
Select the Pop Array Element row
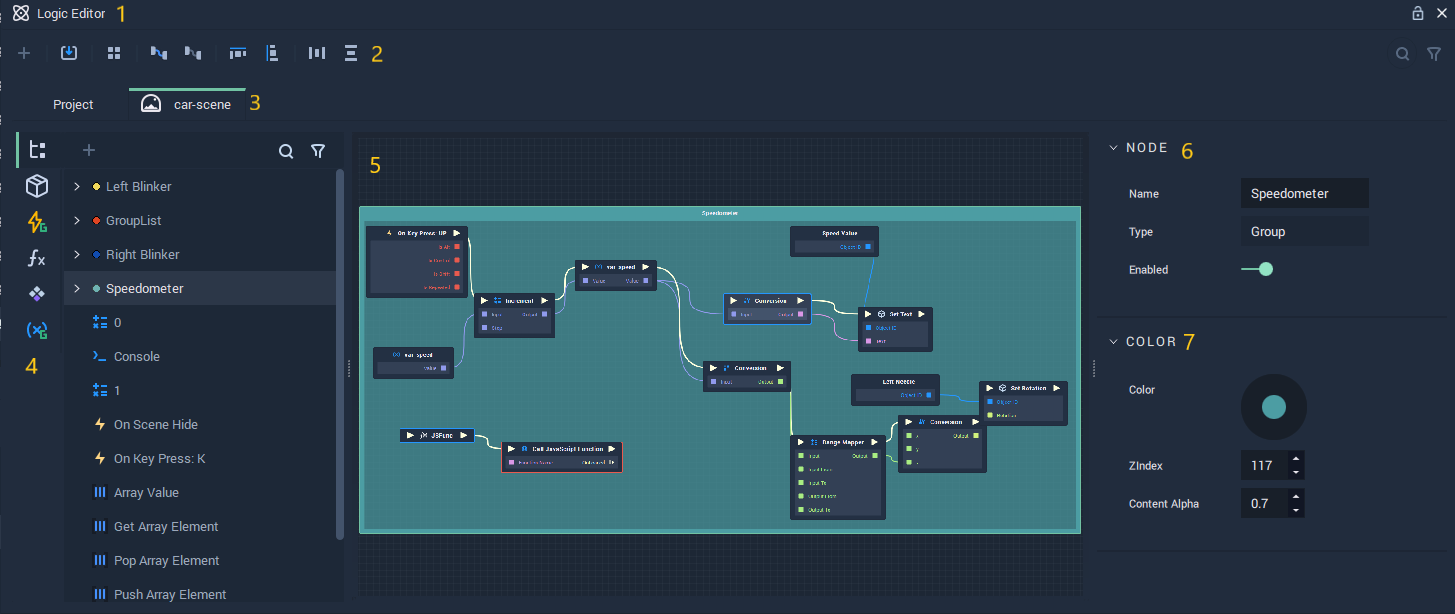click(200, 560)
